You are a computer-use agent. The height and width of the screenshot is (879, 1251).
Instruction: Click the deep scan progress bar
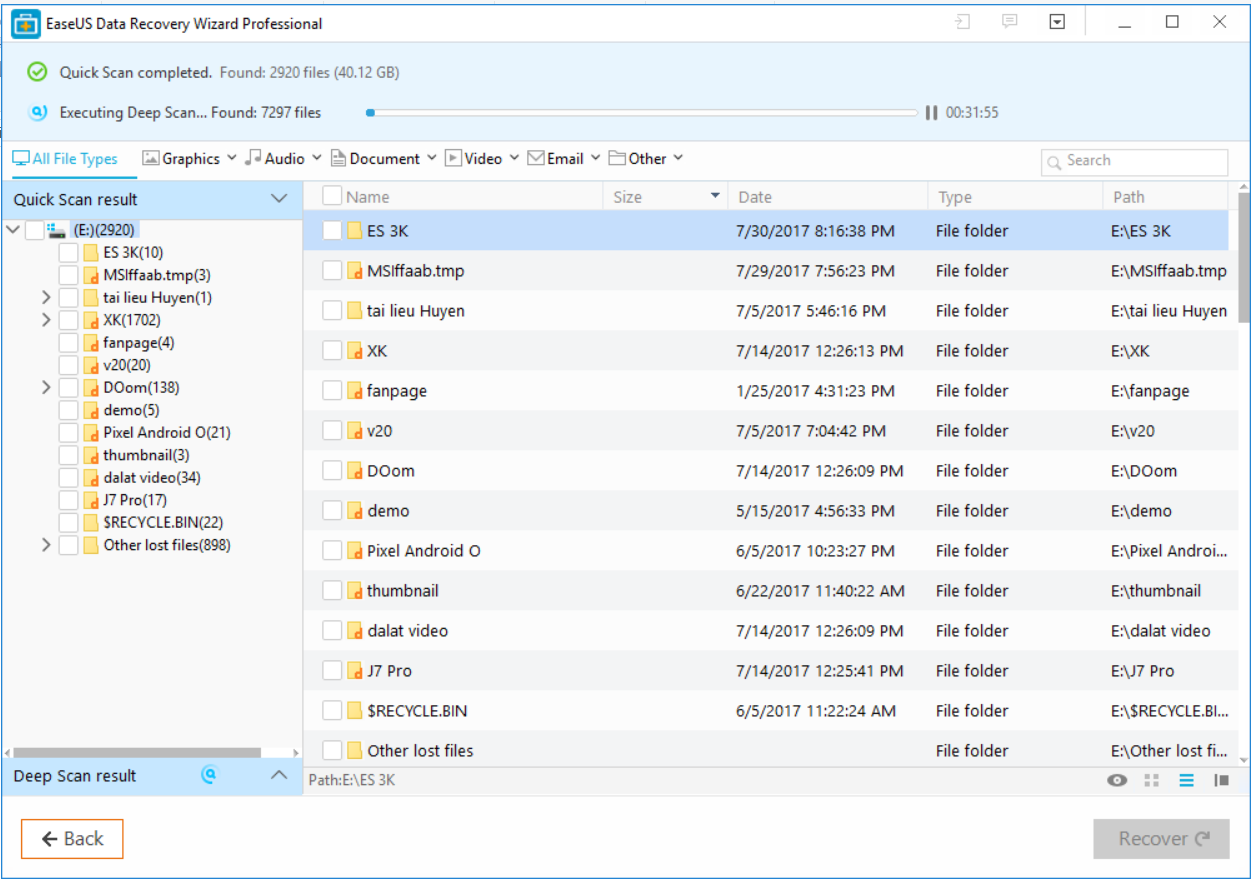(642, 113)
